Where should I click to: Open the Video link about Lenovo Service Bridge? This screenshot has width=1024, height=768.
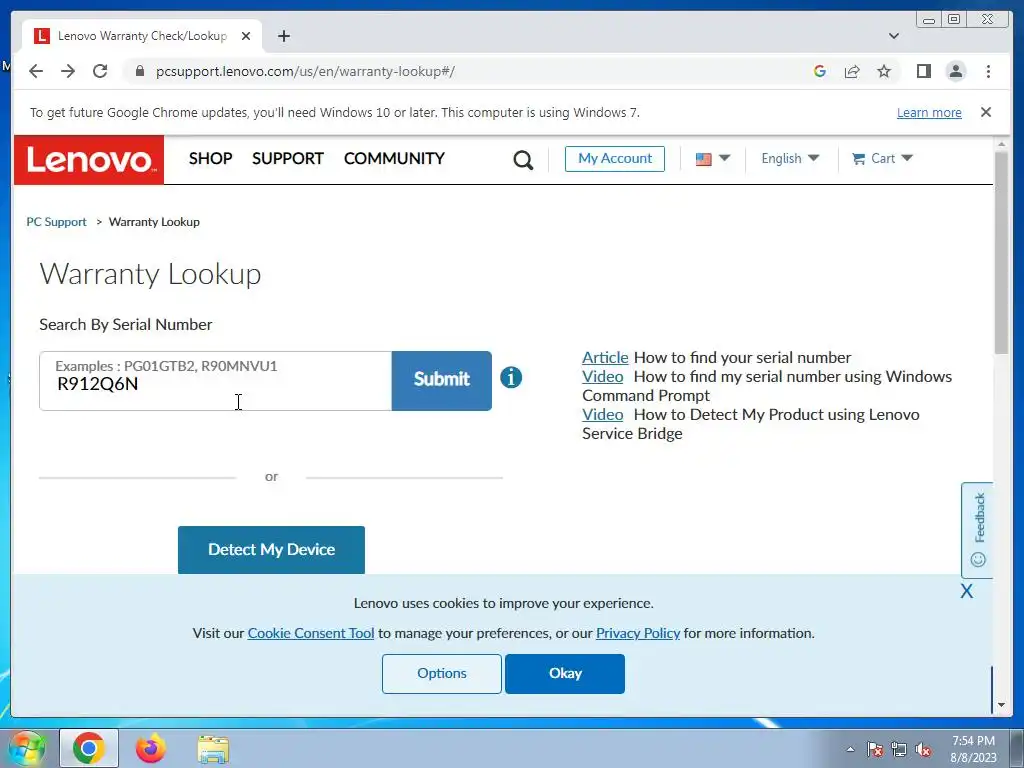coord(602,415)
